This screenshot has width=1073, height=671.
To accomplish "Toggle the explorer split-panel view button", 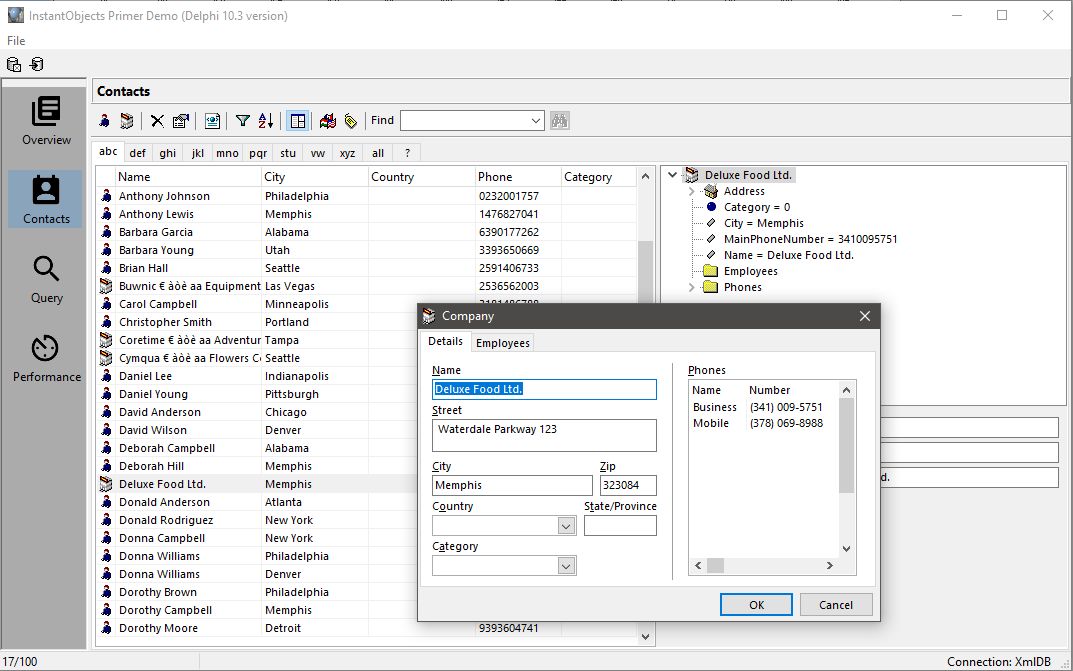I will 297,121.
